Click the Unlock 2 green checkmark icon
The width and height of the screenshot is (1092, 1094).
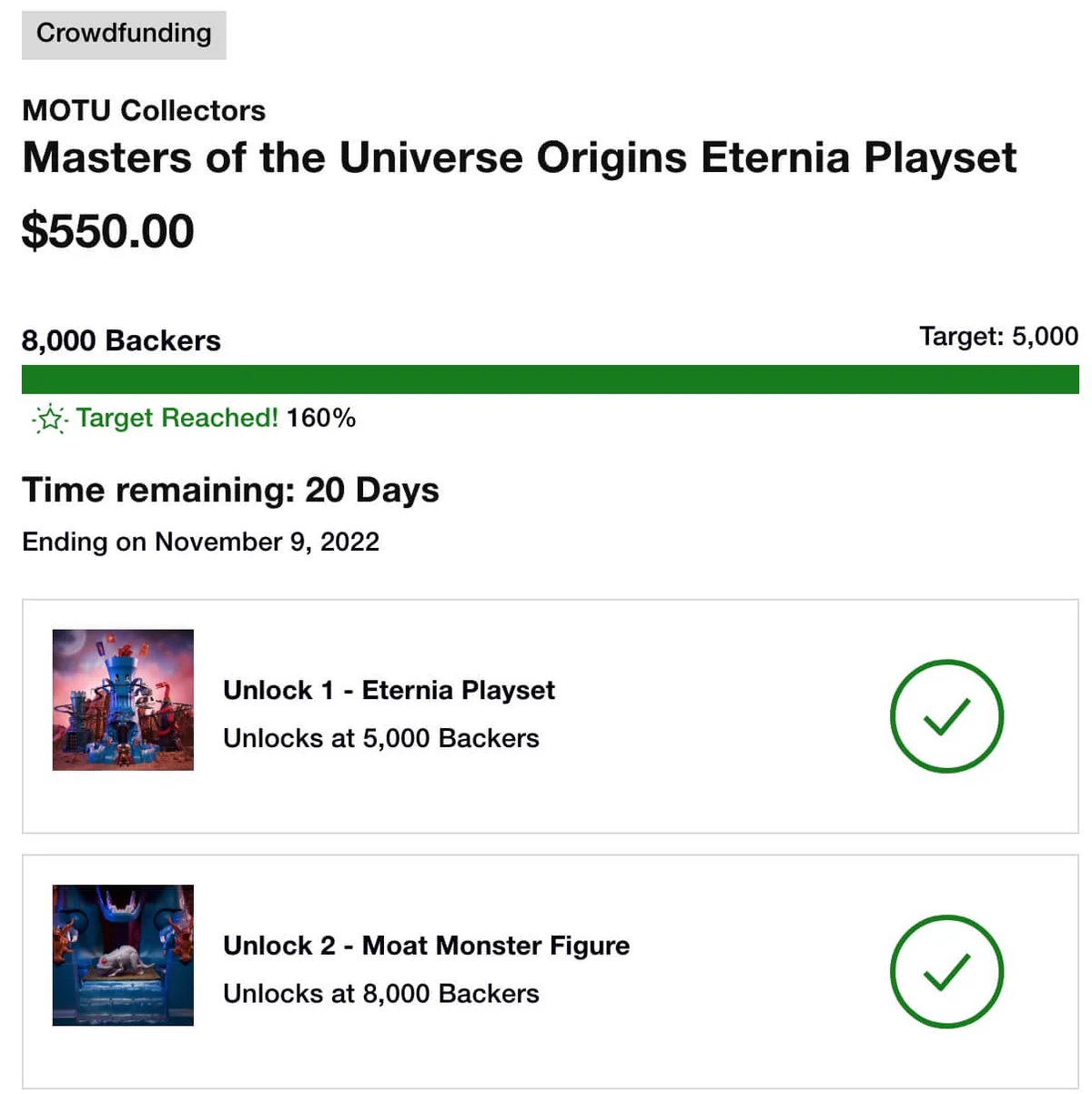(x=946, y=971)
